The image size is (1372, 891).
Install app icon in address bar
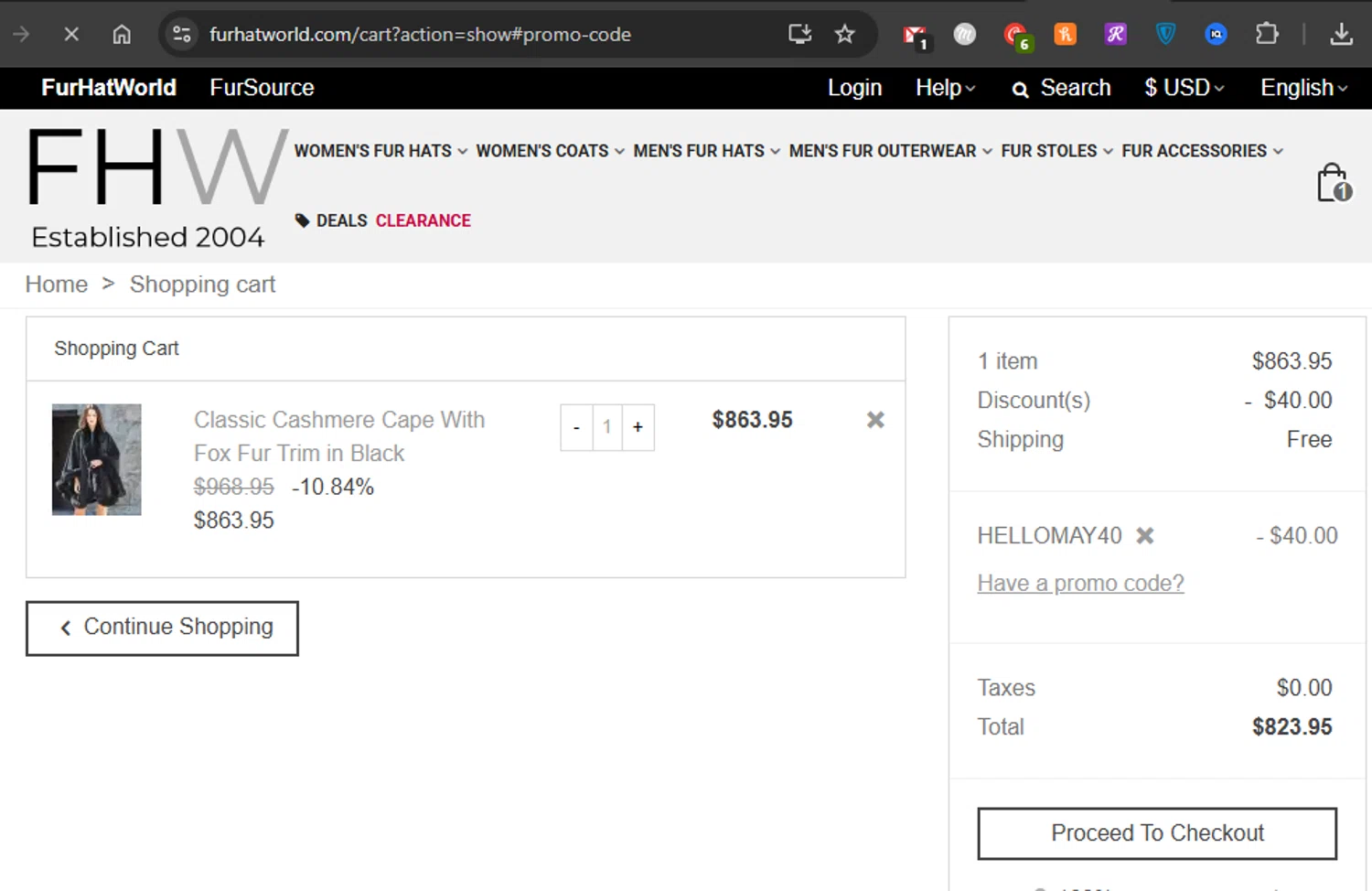pos(800,35)
